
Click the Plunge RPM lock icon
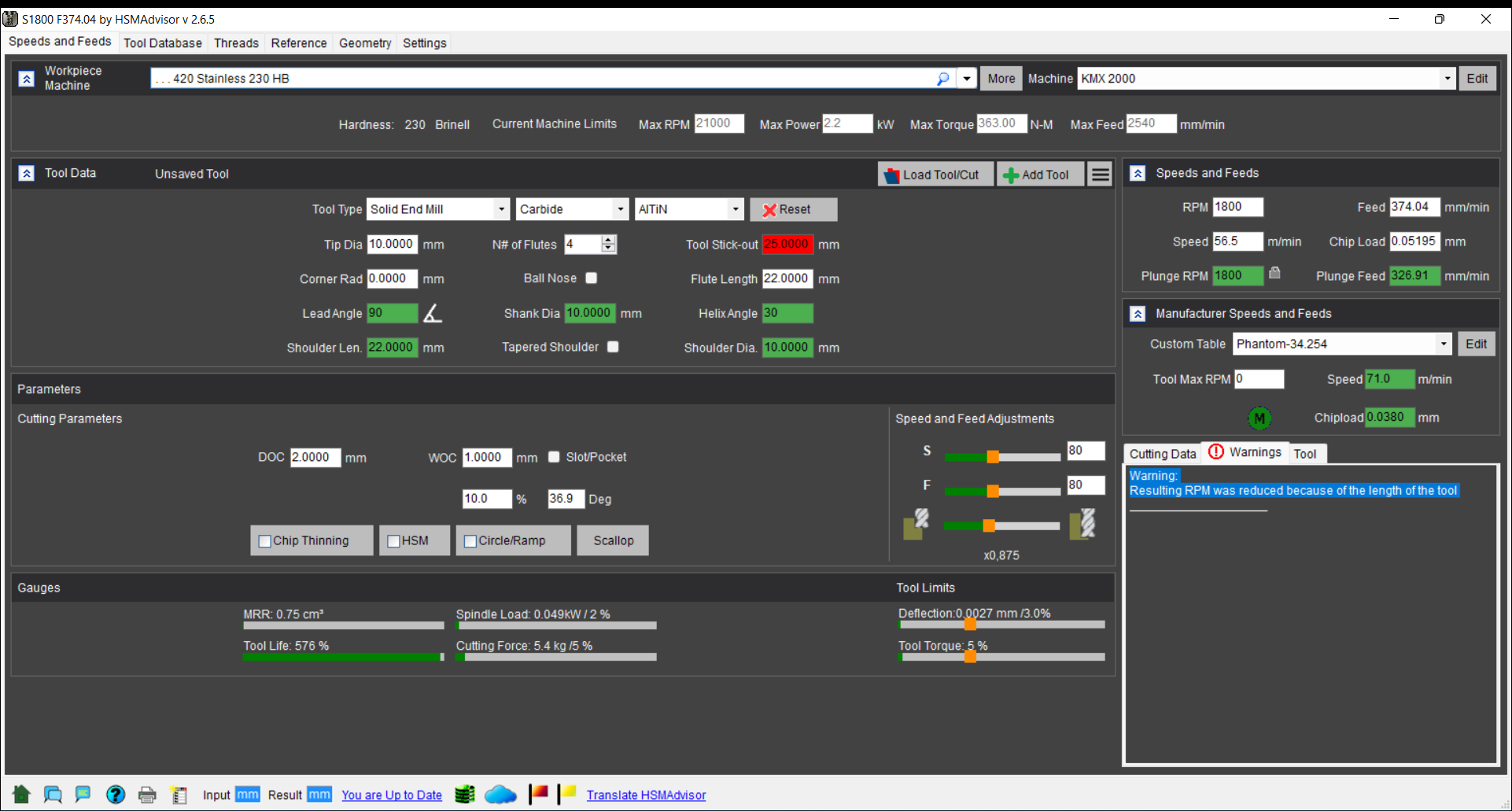pos(1274,273)
